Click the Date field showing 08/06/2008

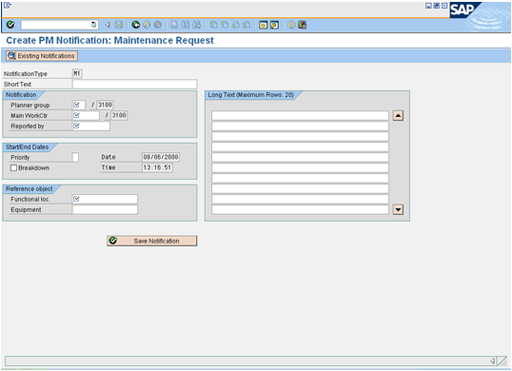[161, 157]
